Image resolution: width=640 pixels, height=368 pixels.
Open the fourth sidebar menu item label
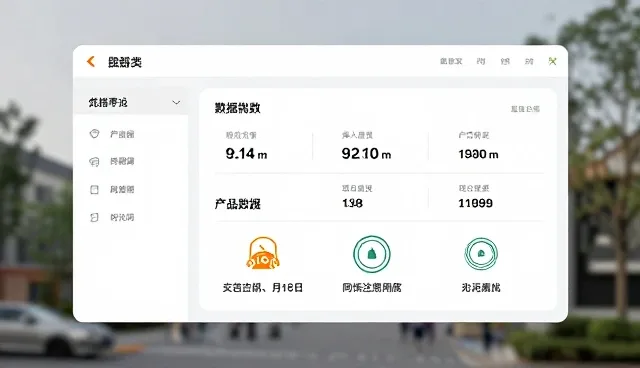[122, 217]
